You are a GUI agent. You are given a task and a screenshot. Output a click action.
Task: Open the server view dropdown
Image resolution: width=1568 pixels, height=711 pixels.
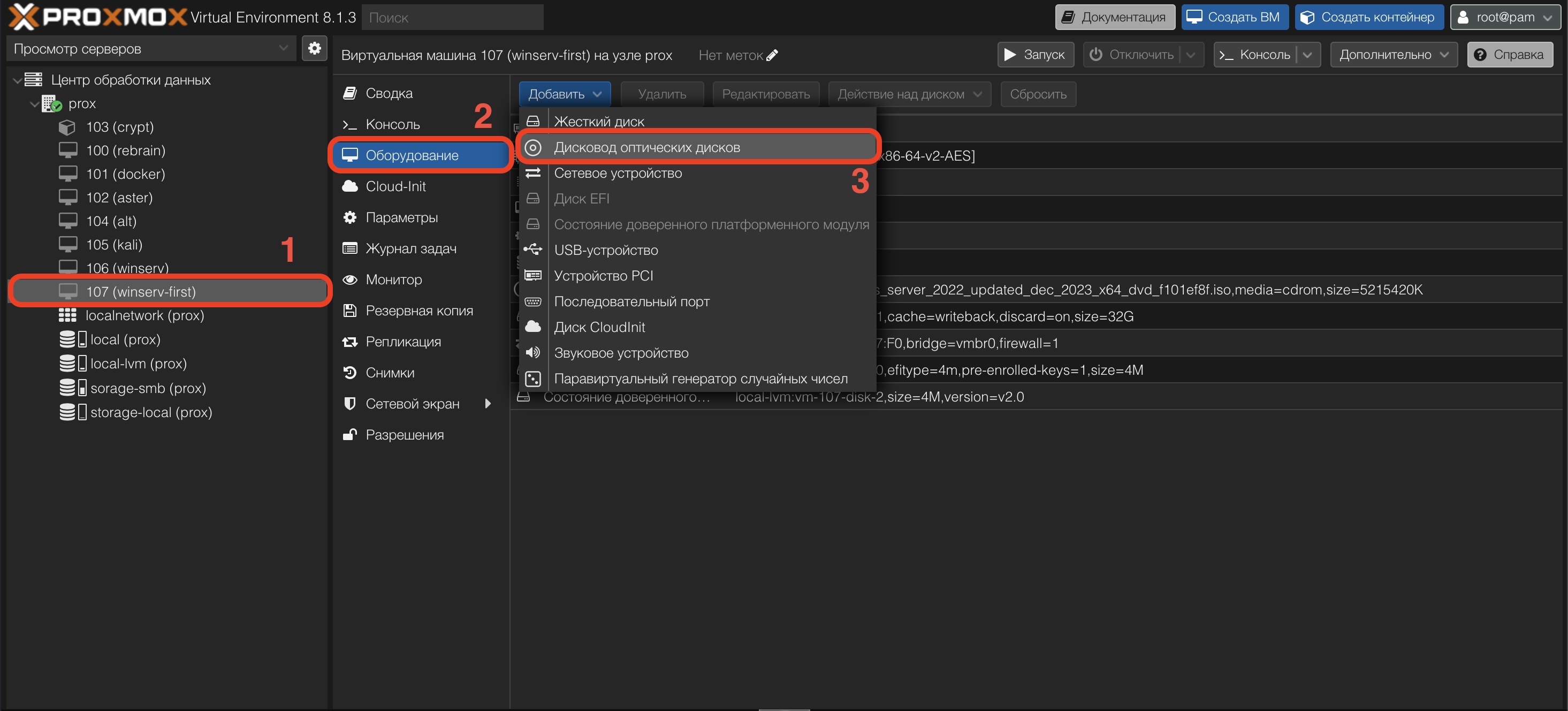point(150,49)
